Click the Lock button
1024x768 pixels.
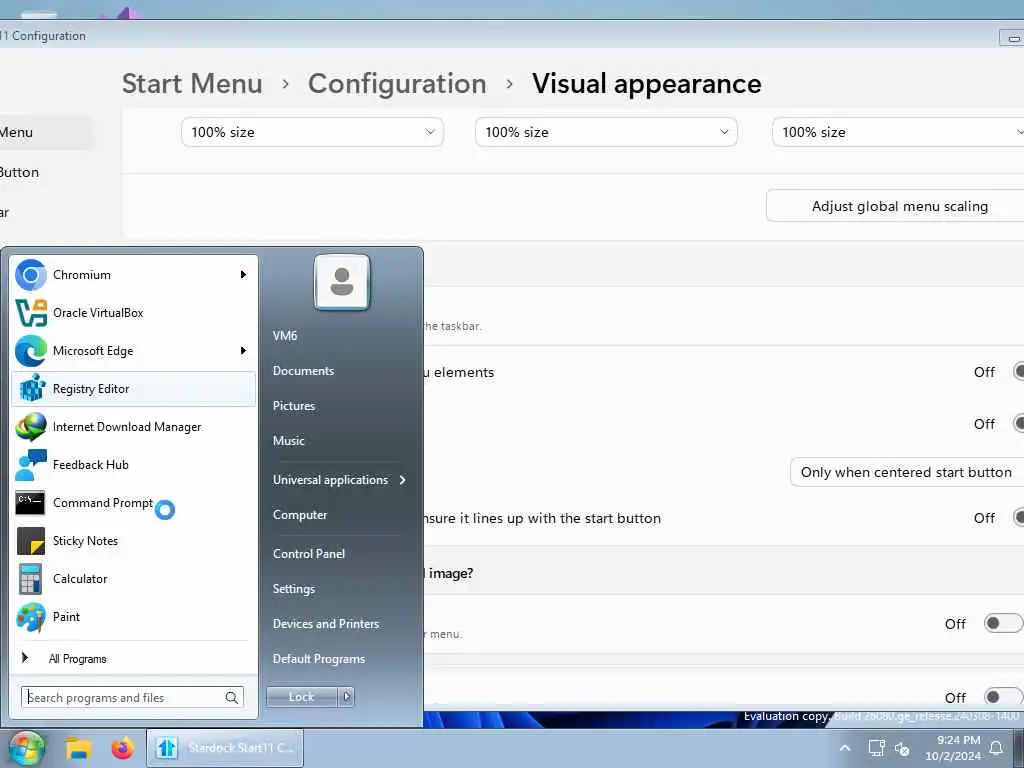[302, 697]
